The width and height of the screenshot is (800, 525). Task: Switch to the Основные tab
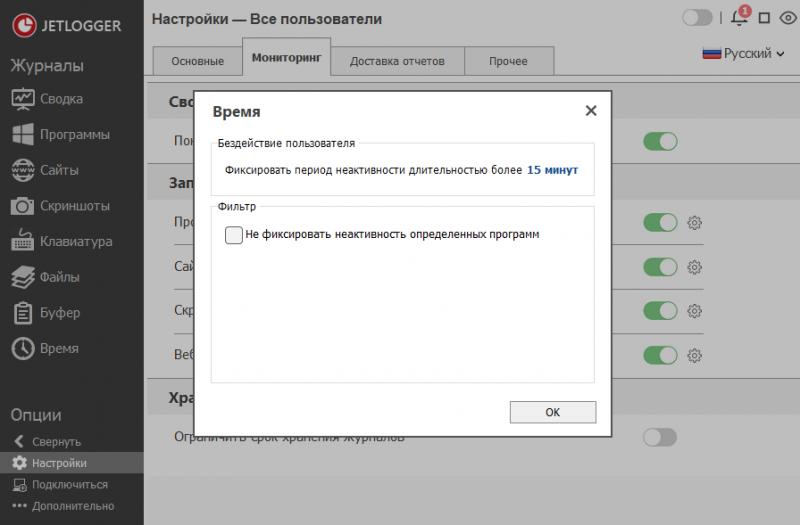tap(197, 61)
